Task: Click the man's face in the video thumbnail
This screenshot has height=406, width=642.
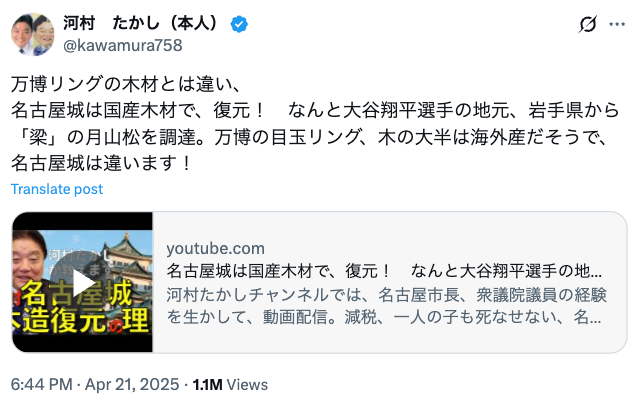Action: pos(27,256)
